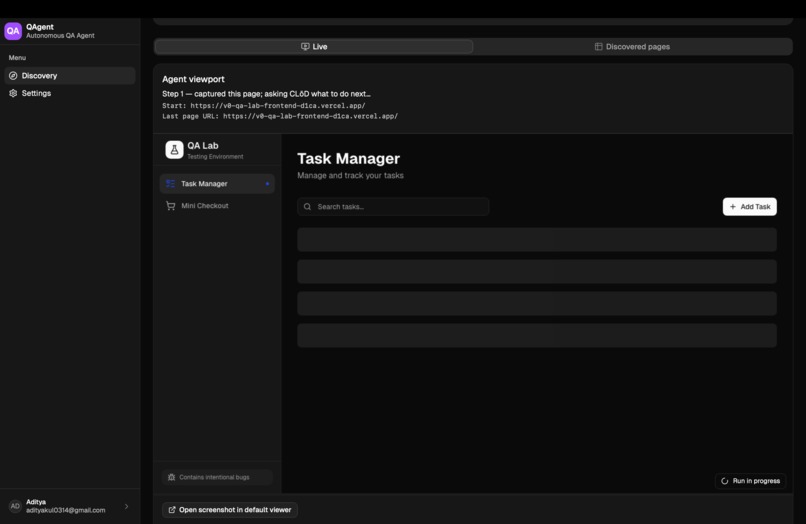806x524 pixels.
Task: Click the Settings gear icon
Action: (13, 93)
